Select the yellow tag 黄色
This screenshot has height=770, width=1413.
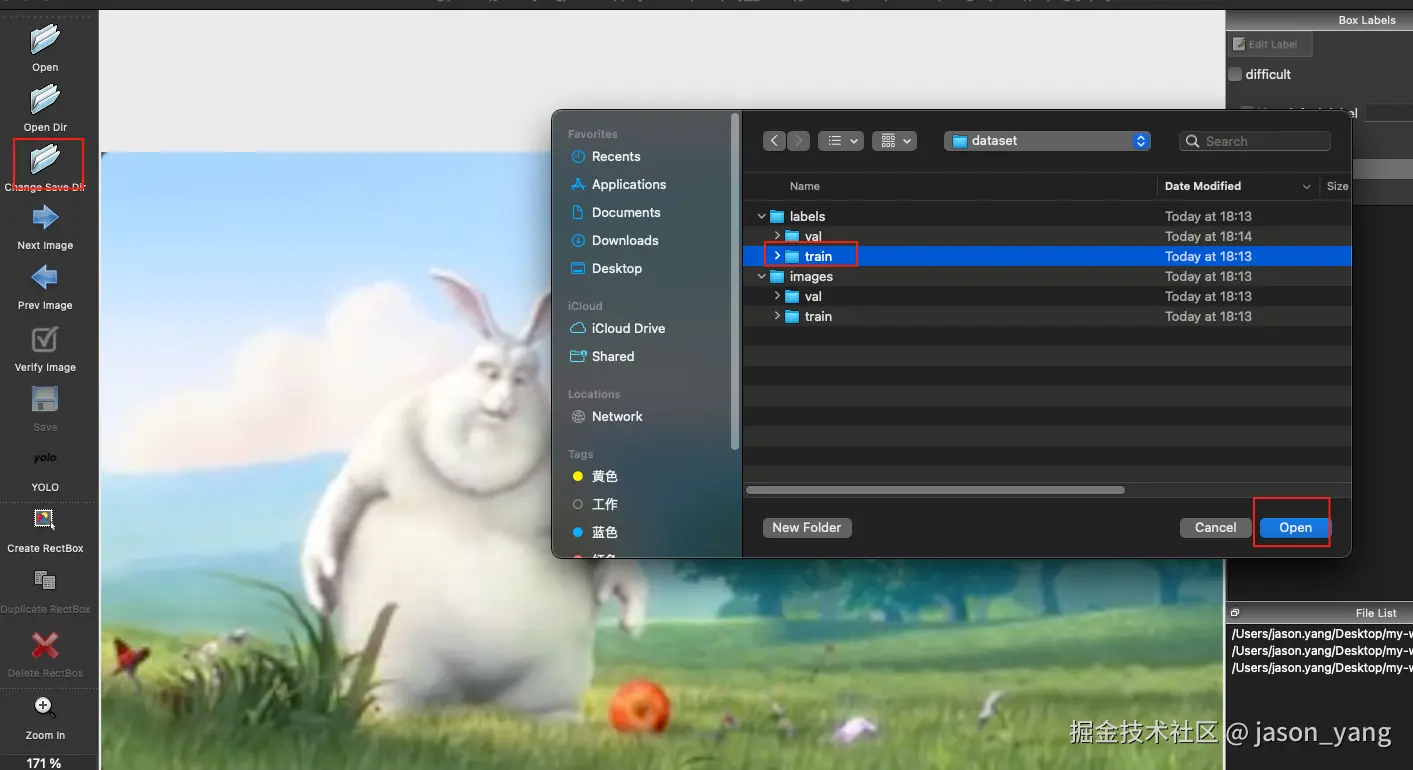pyautogui.click(x=604, y=477)
